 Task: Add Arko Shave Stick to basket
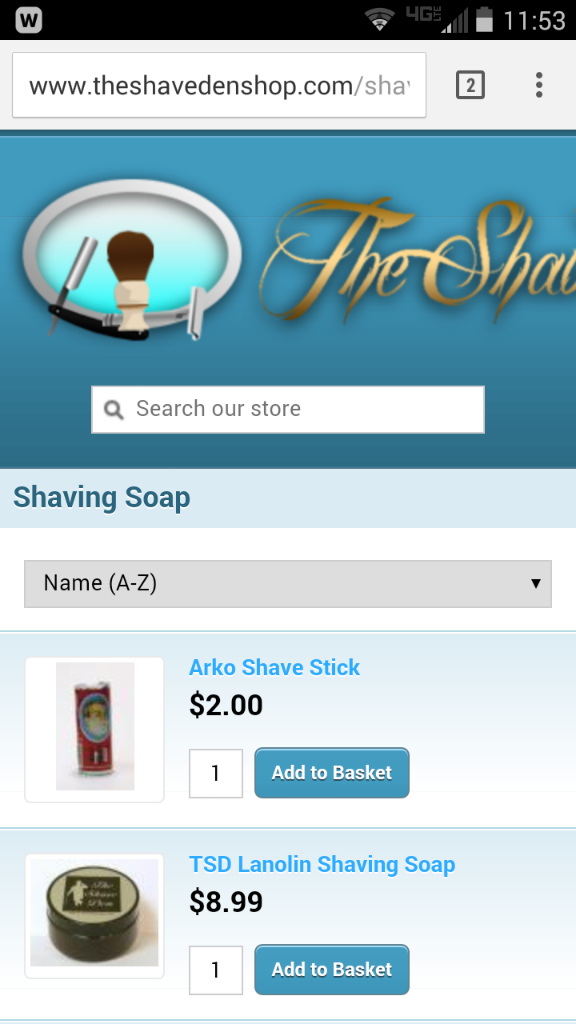click(x=332, y=773)
